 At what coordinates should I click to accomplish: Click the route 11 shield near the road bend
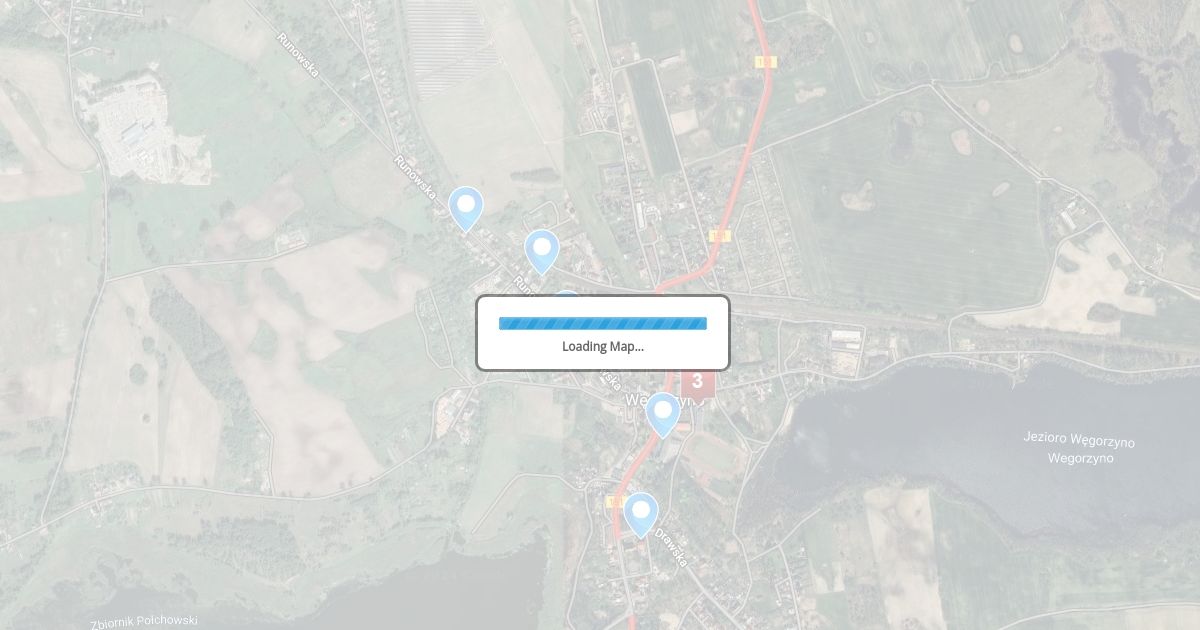pos(720,235)
